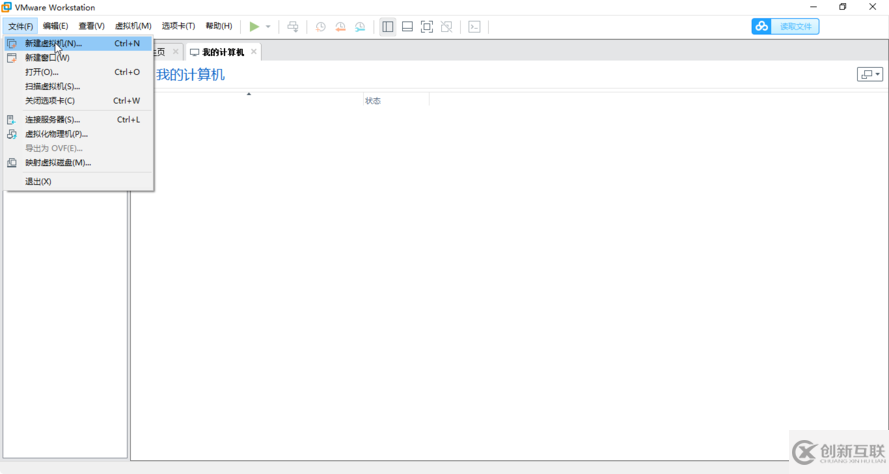Select 退出(X) from file menu
The height and width of the screenshot is (474, 889).
(78, 181)
